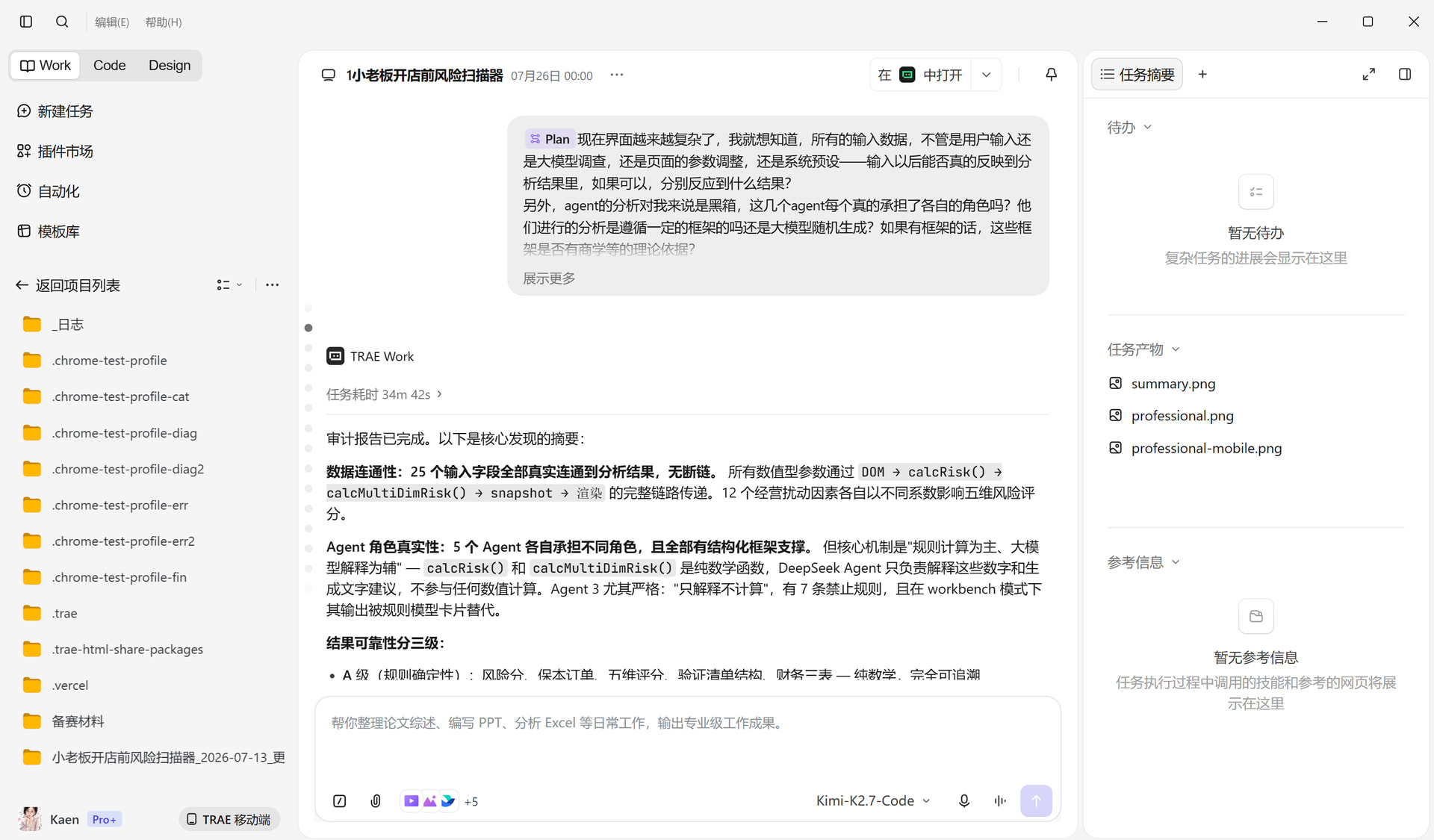
Task: Click the send message arrow button
Action: pyautogui.click(x=1036, y=800)
